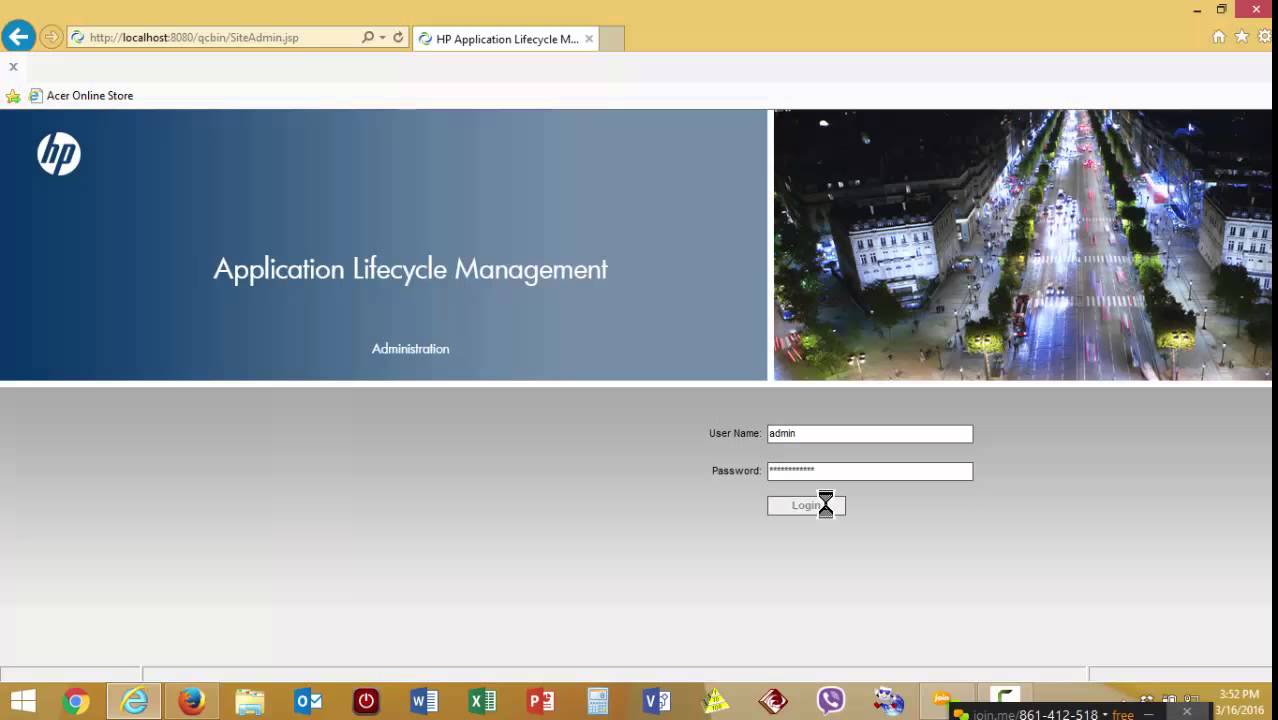Open Favorites star icon at top right
Image resolution: width=1278 pixels, height=720 pixels.
[x=1241, y=37]
